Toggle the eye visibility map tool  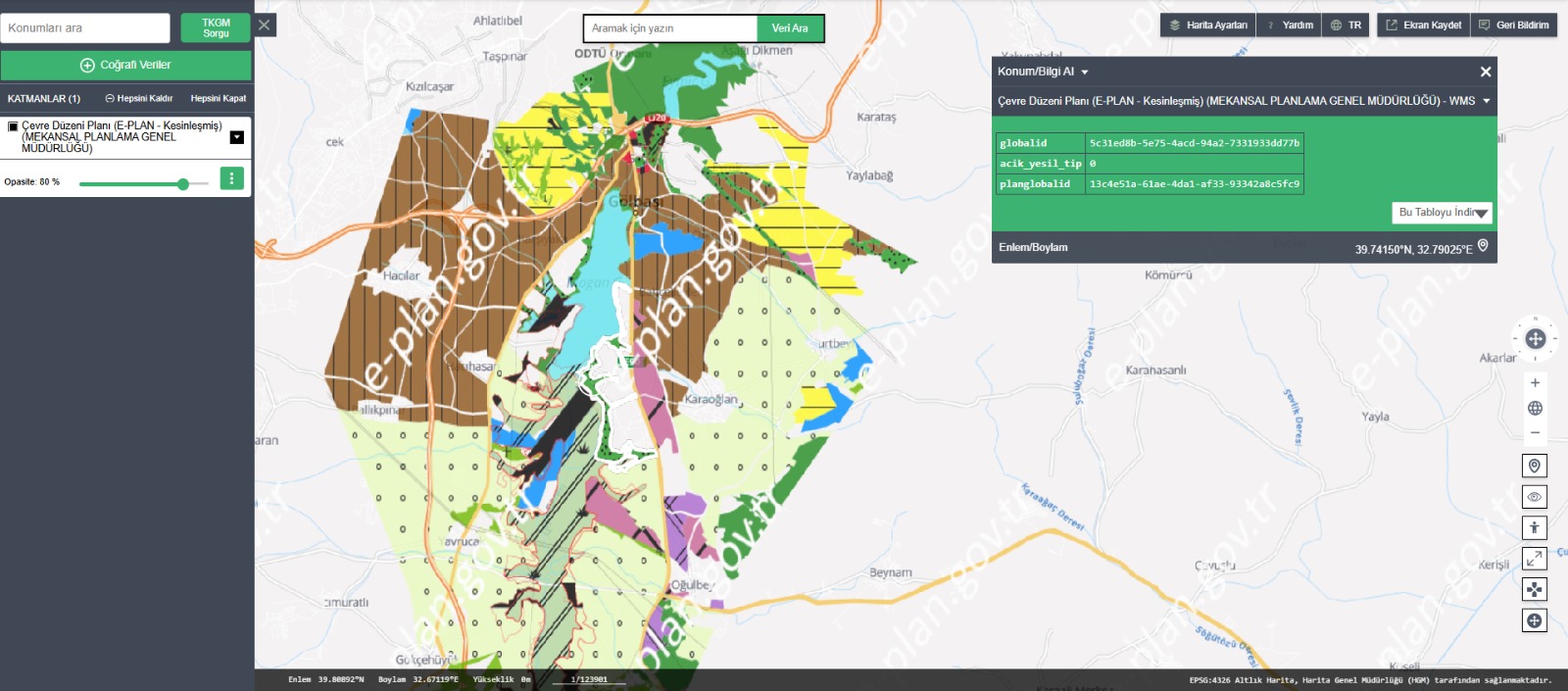click(1535, 497)
